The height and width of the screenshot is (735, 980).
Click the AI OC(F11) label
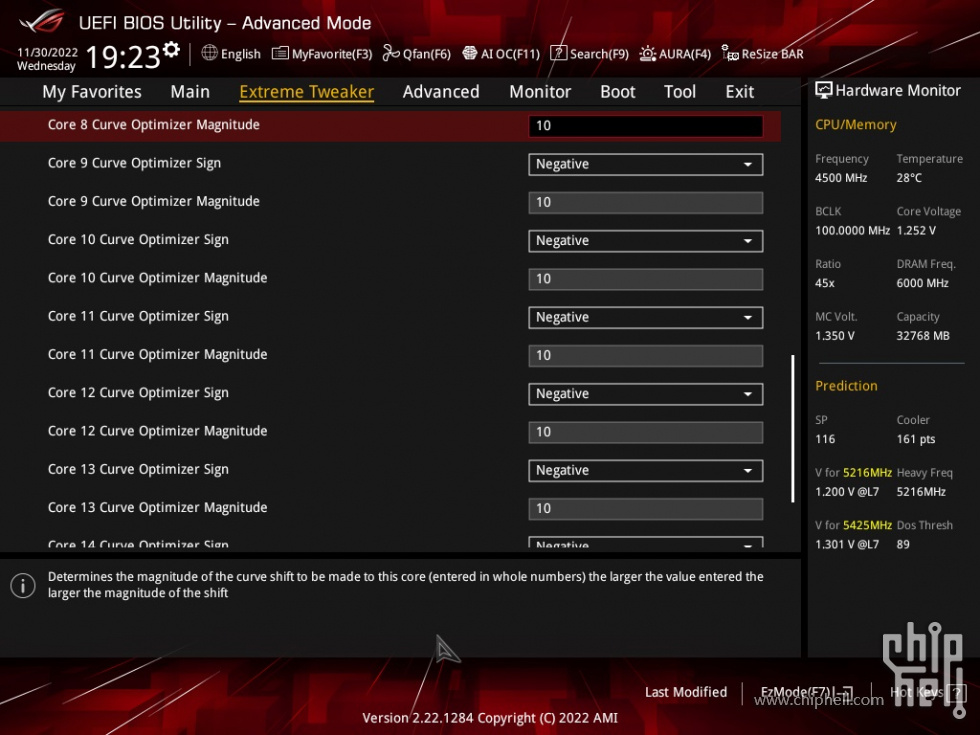[x=510, y=54]
